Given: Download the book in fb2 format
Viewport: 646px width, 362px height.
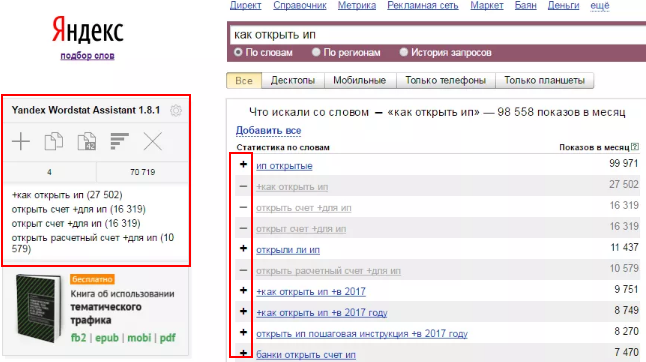Looking at the screenshot, I should [x=78, y=338].
